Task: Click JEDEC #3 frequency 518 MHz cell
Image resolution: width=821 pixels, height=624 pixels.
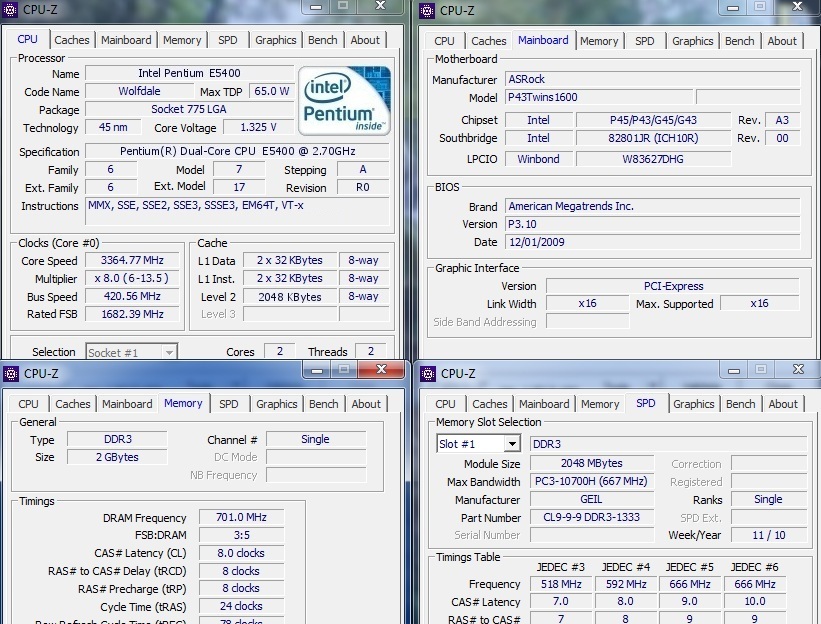Action: (x=561, y=584)
